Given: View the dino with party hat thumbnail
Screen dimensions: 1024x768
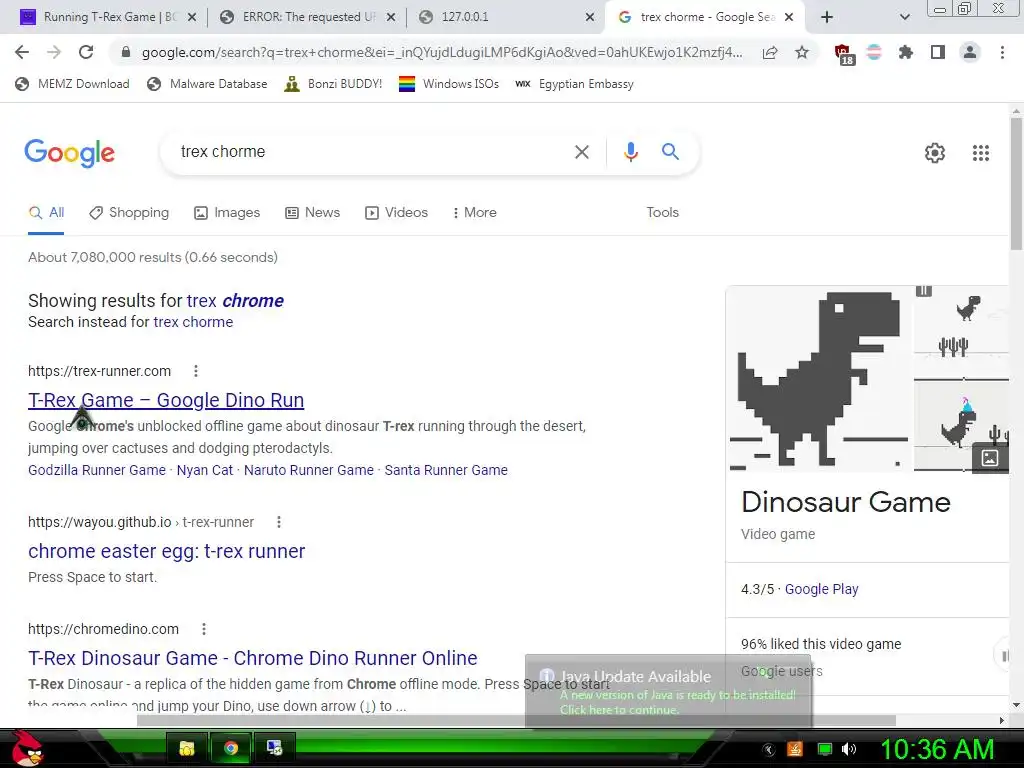Looking at the screenshot, I should (x=961, y=426).
